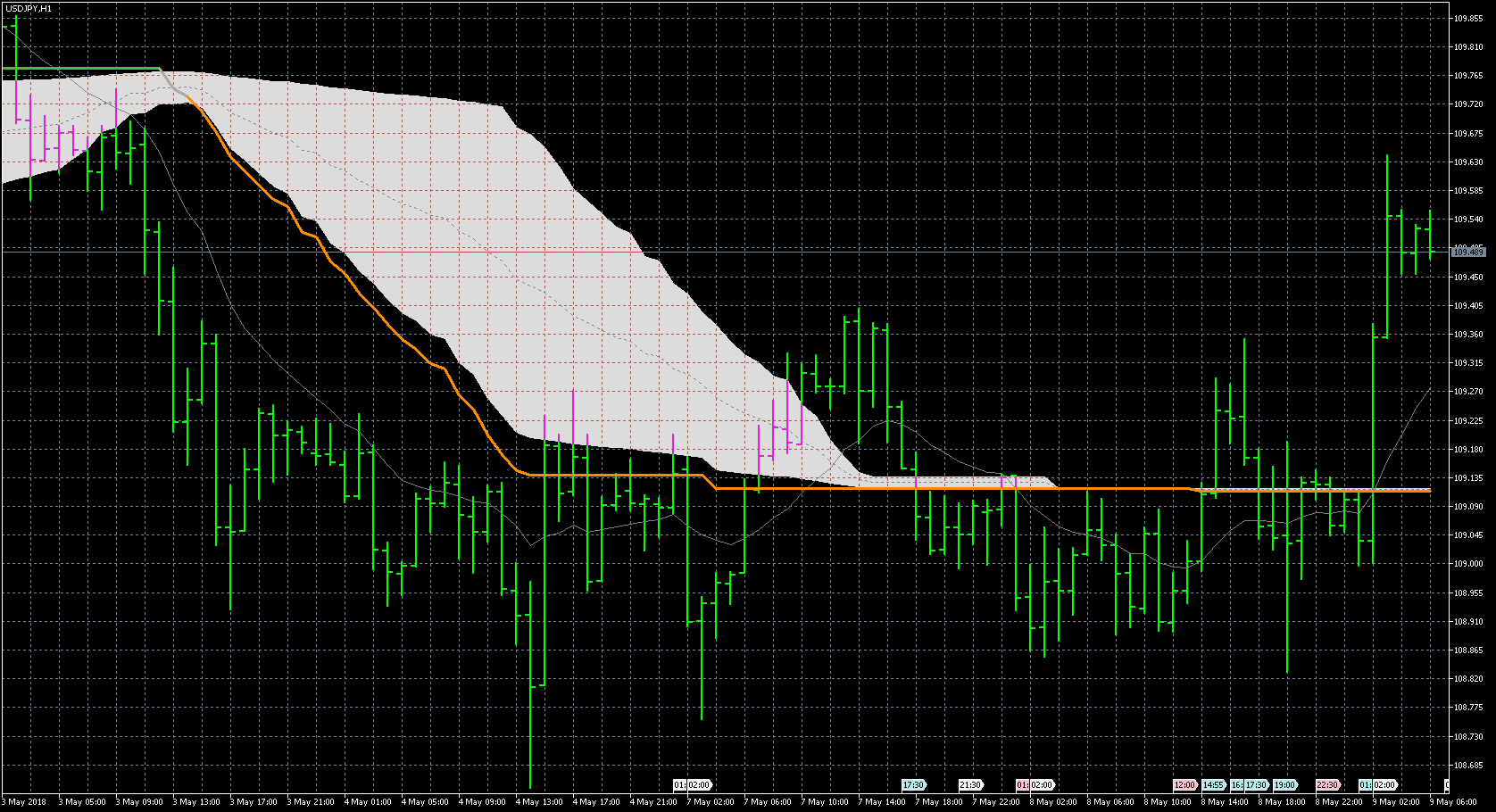Screen dimensions: 1496x812
Task: Select the current price label 109.489
Action: (1468, 253)
